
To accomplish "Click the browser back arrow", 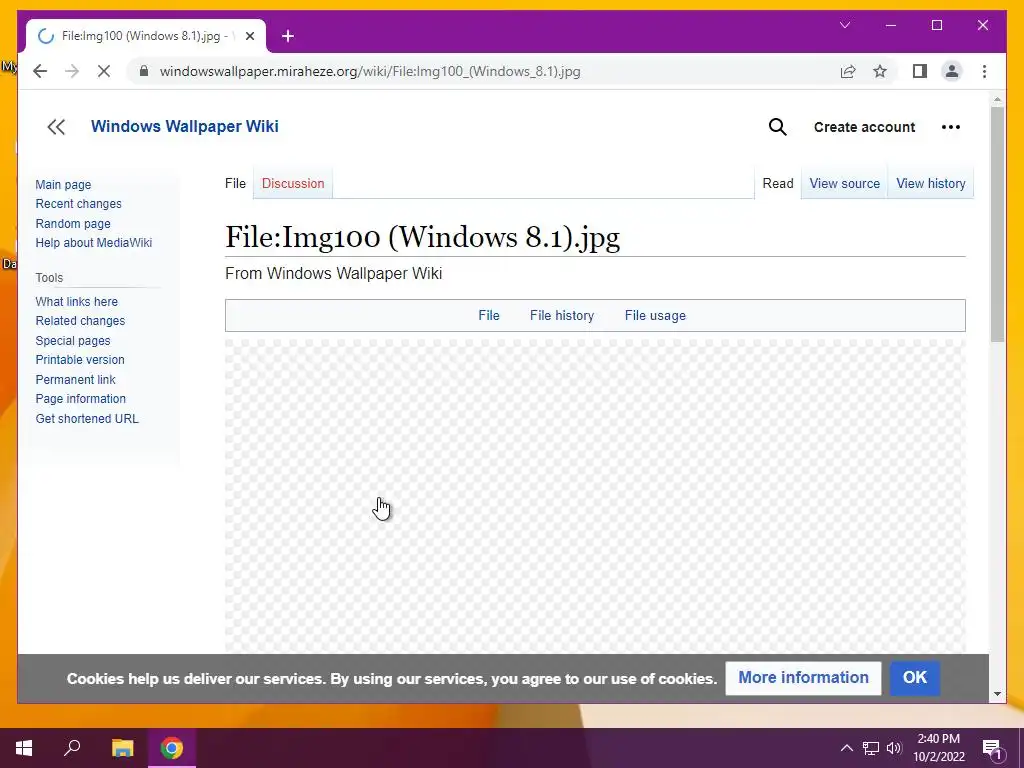I will point(40,71).
